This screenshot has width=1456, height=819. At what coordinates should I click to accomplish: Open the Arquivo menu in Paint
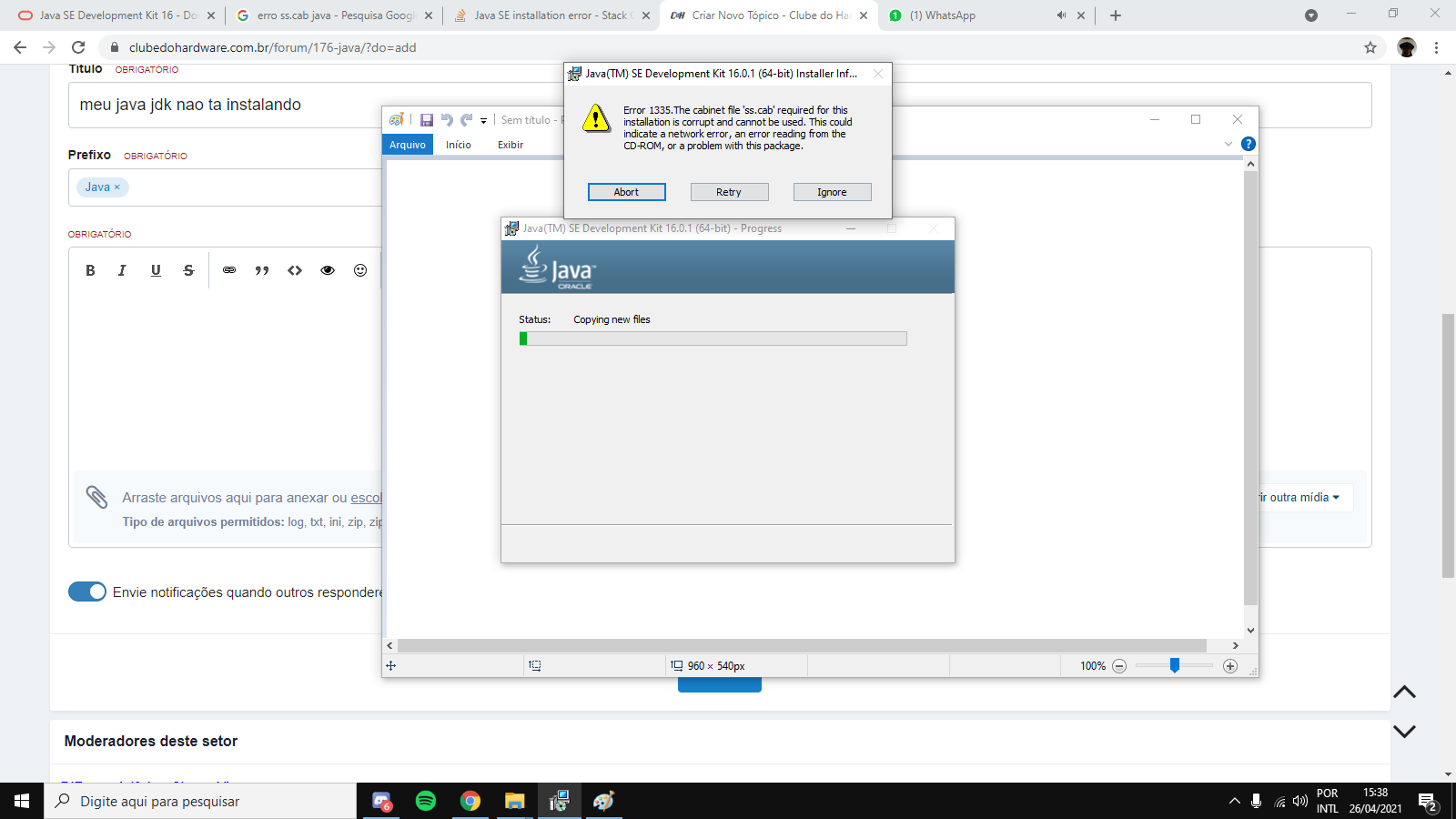408,145
